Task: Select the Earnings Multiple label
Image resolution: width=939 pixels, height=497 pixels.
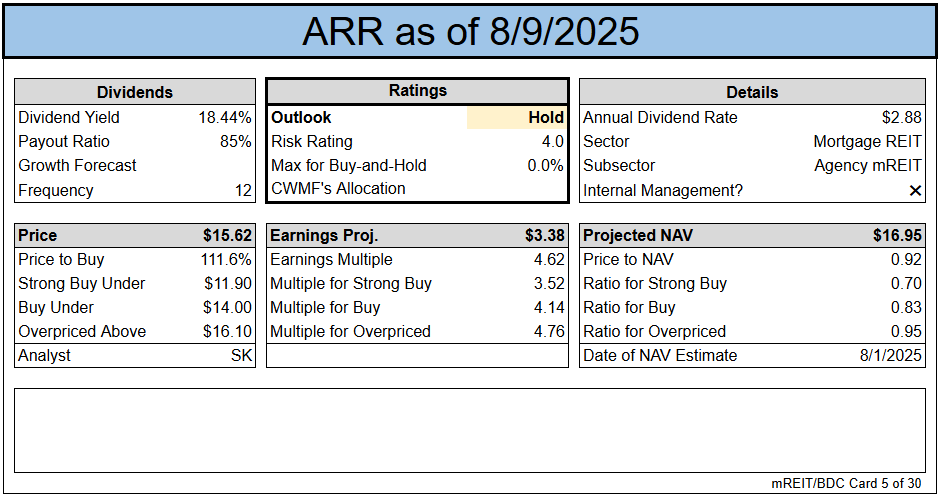Action: pos(331,259)
